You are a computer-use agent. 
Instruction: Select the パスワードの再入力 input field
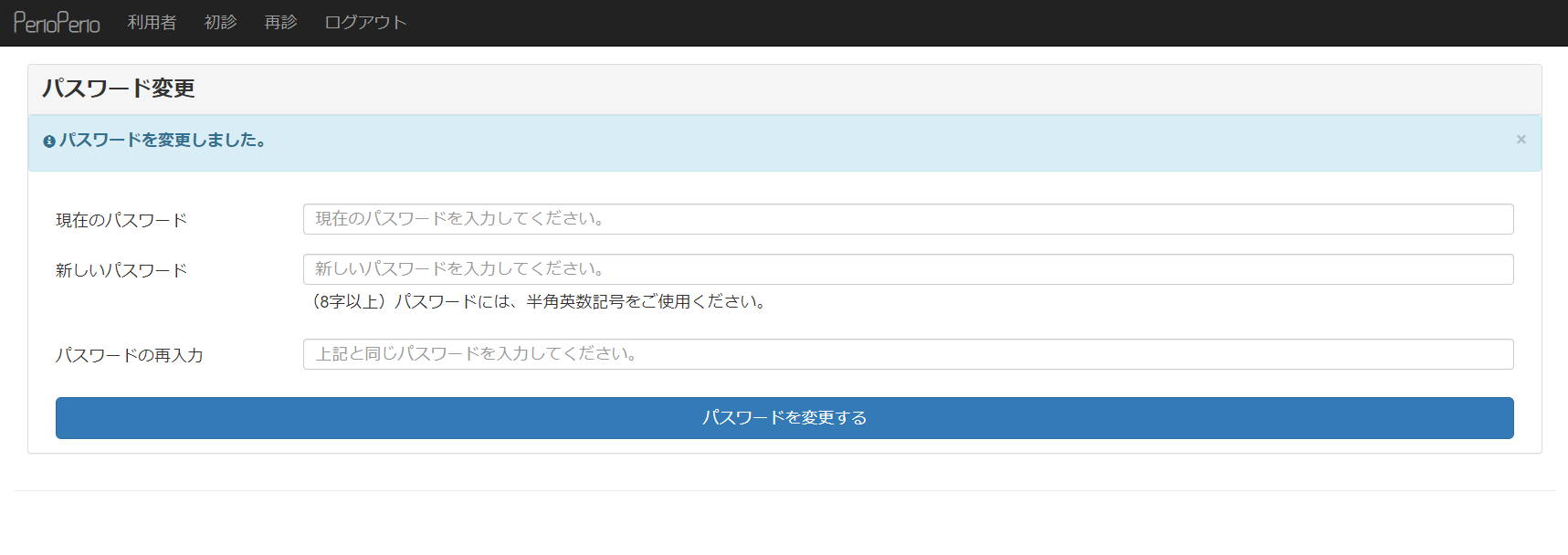pyautogui.click(x=908, y=354)
